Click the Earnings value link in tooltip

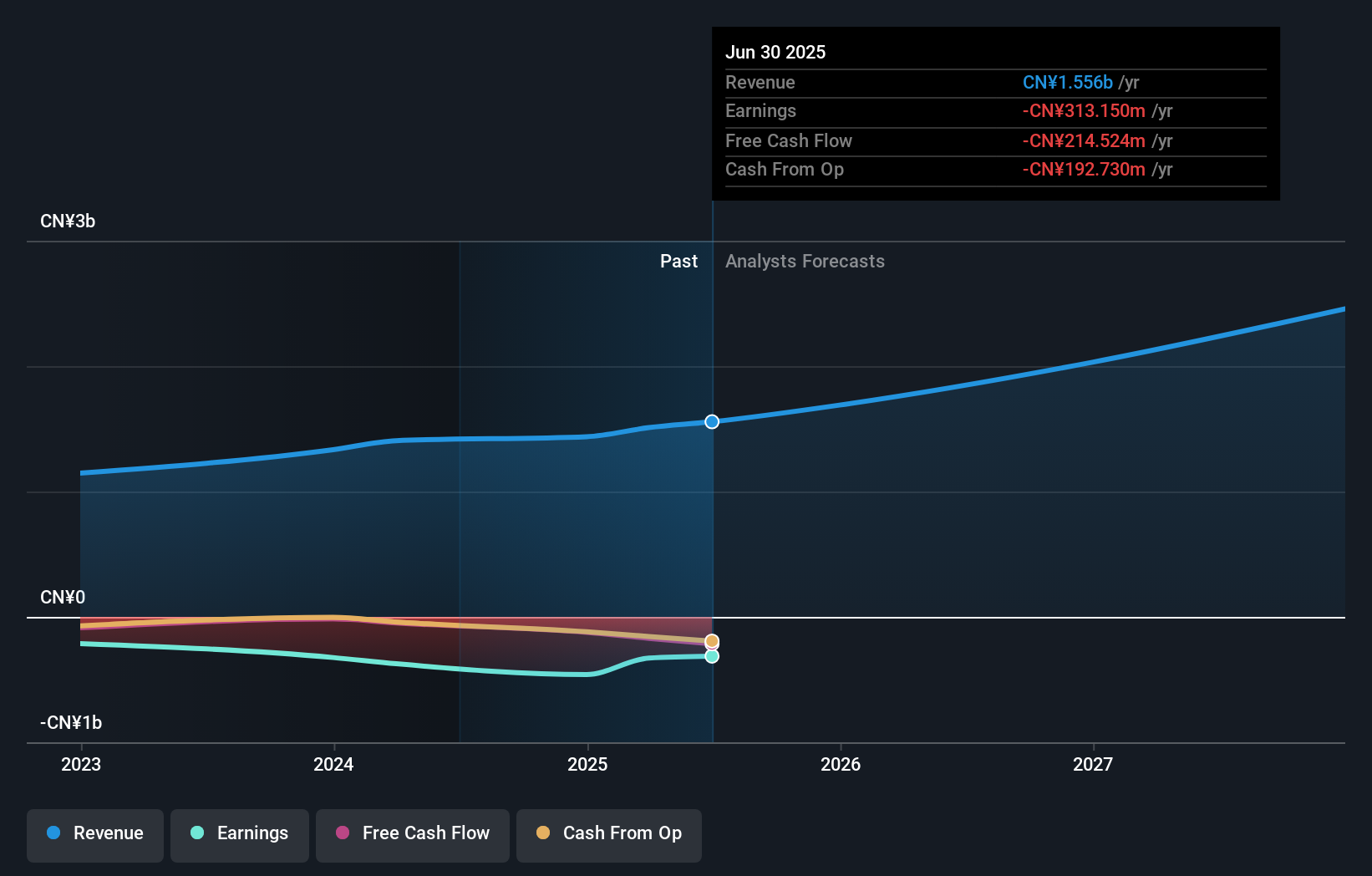tap(1082, 110)
